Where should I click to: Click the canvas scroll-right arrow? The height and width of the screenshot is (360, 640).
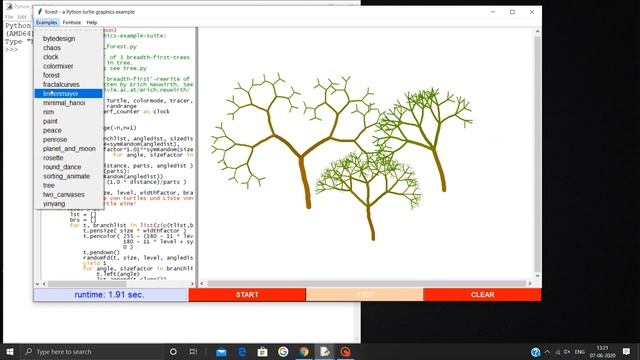530,283
